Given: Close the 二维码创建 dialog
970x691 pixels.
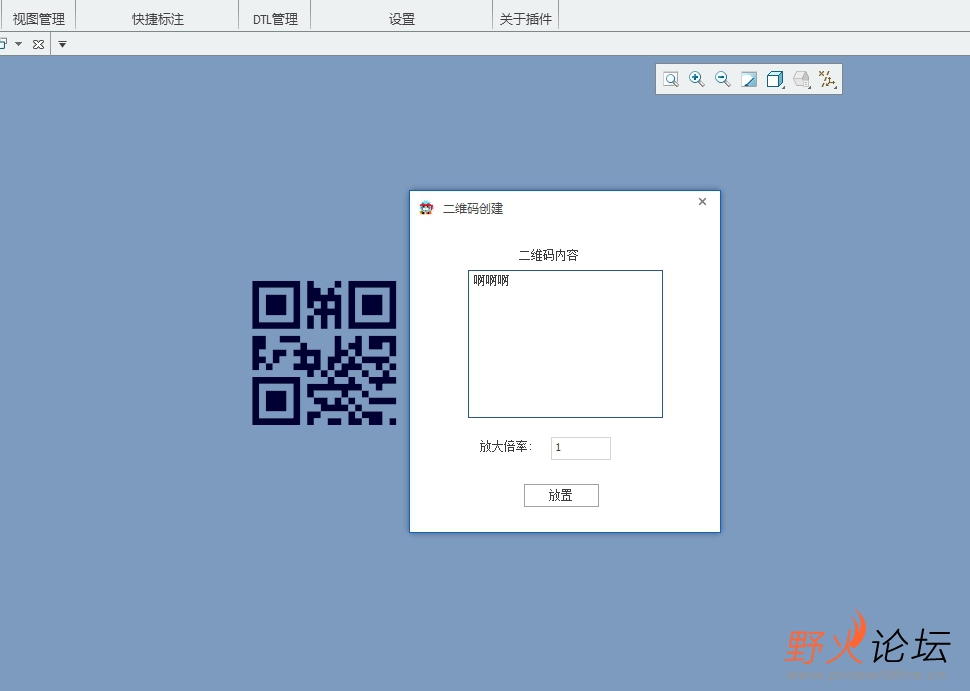Looking at the screenshot, I should 702,202.
